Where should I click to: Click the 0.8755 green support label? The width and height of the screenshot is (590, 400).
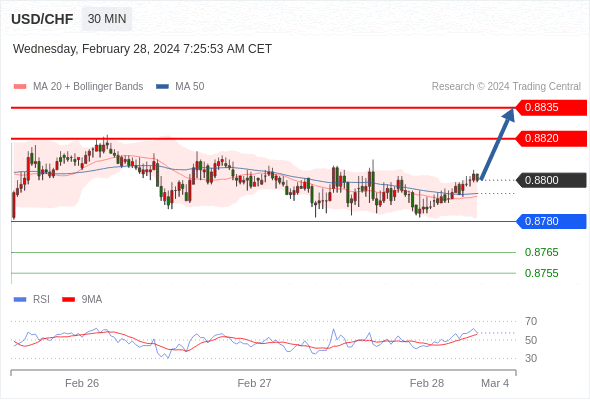tap(541, 273)
